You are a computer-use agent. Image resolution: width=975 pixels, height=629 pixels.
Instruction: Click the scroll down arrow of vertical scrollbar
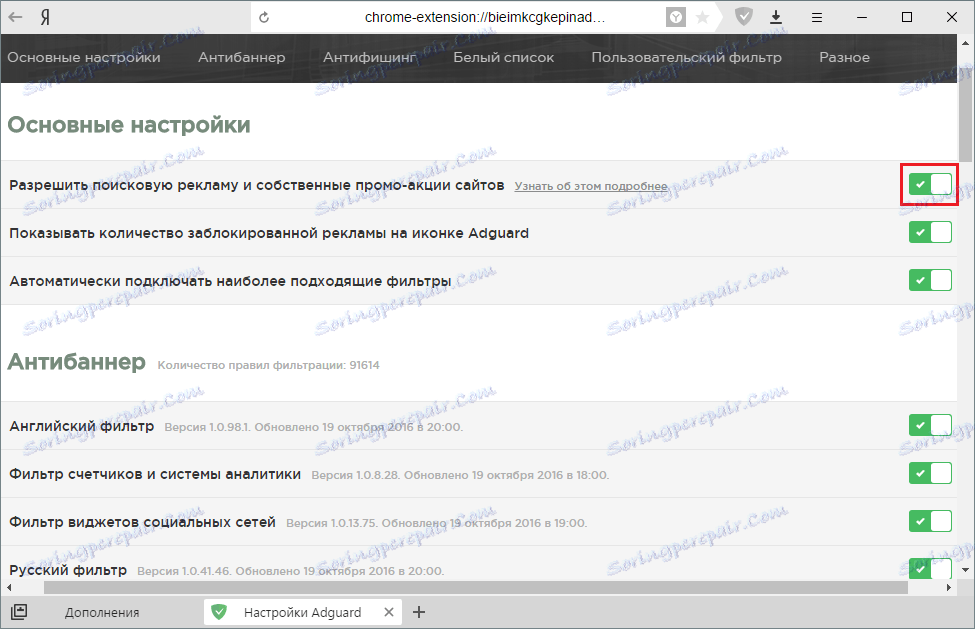(965, 569)
